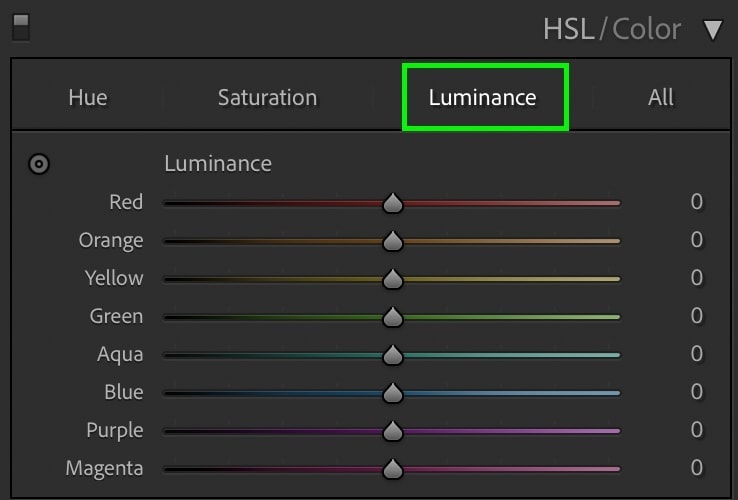
Task: Click the Purple luminance slider handle
Action: tap(393, 432)
